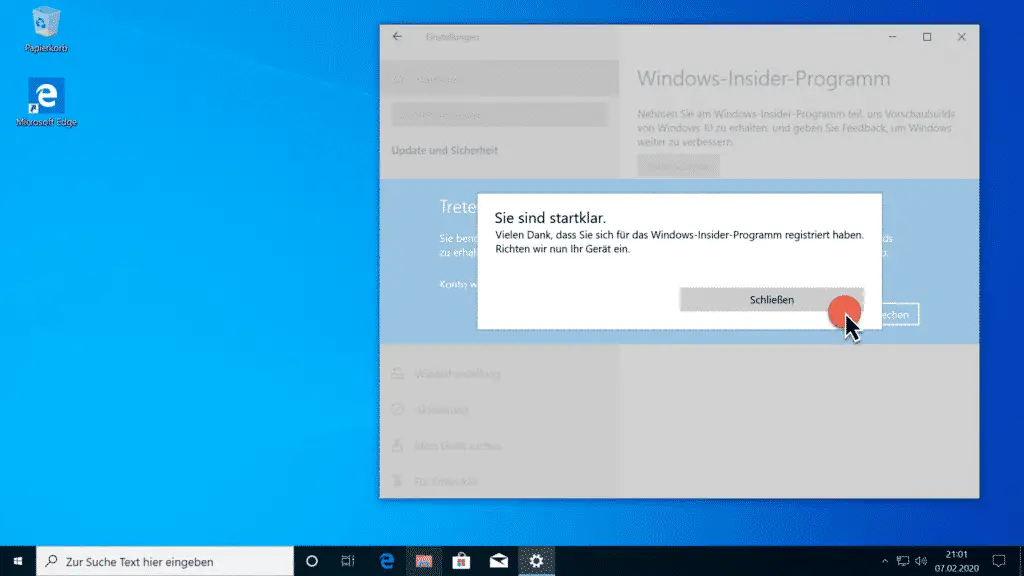Open the clock showing 21:01
The image size is (1024, 576).
click(x=957, y=561)
